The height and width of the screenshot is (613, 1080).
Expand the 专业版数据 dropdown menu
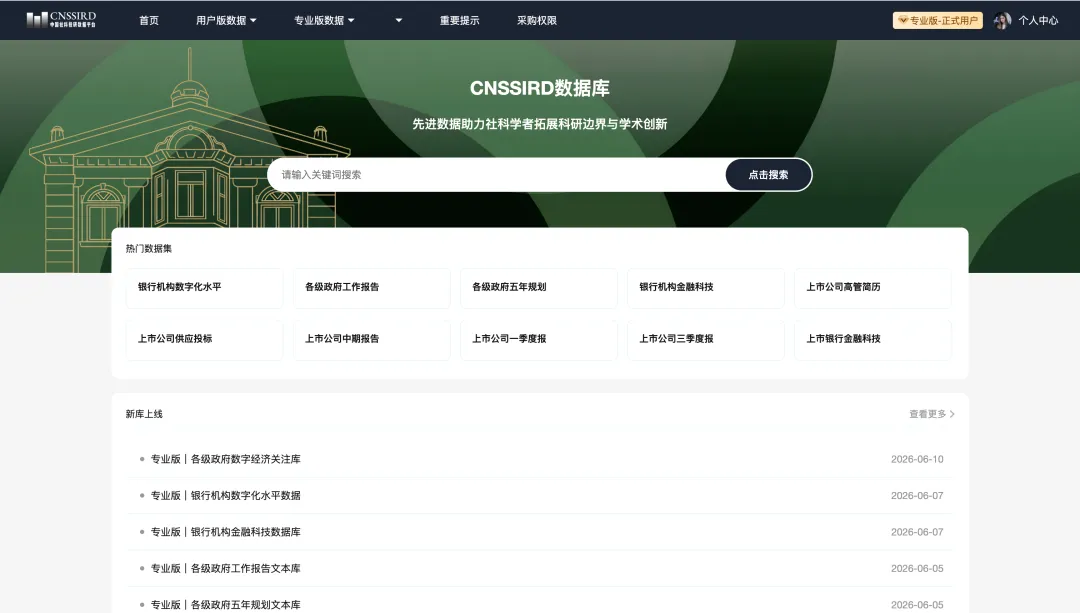click(x=324, y=21)
